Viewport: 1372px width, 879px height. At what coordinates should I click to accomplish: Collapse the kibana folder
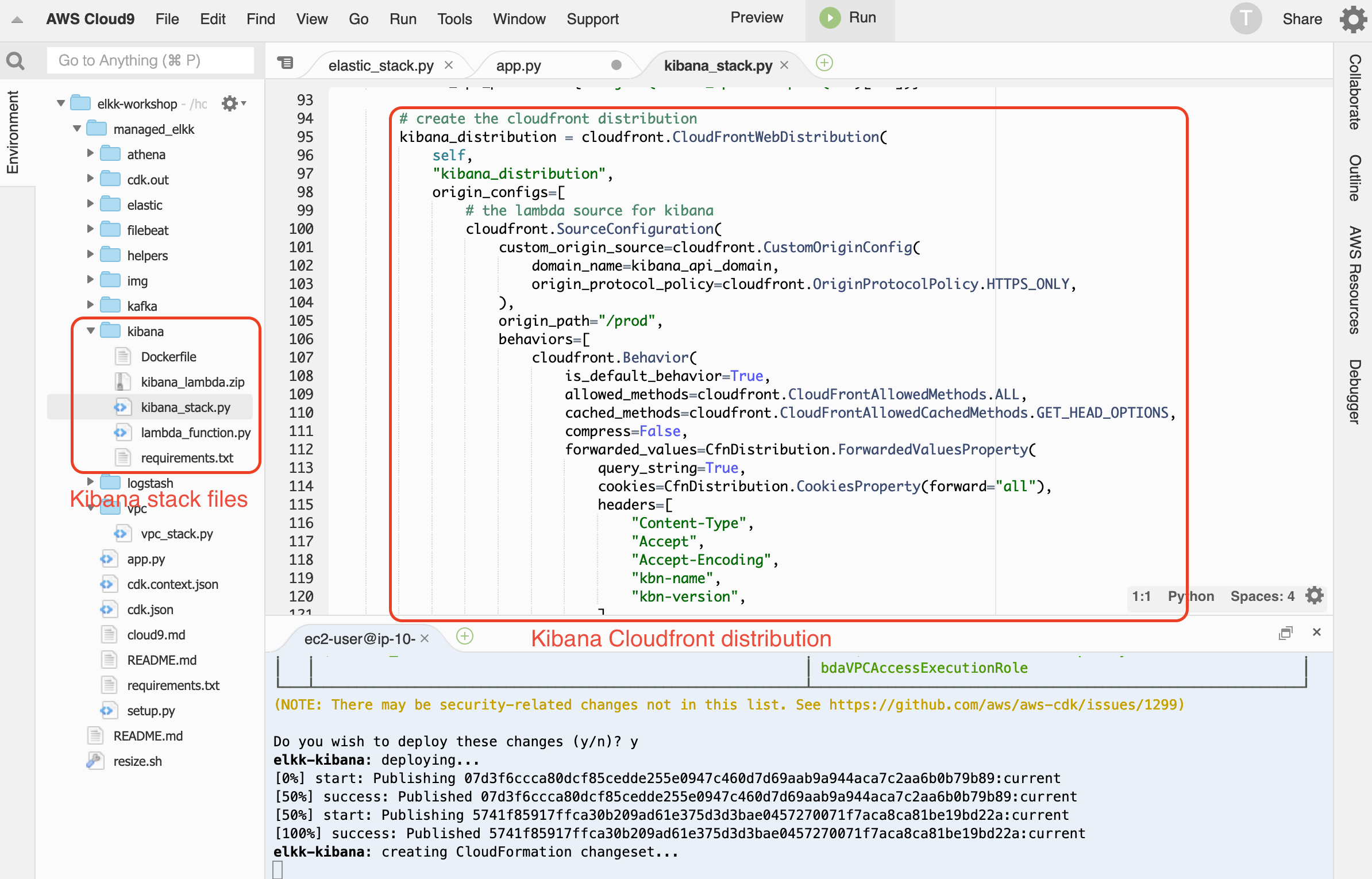tap(90, 331)
